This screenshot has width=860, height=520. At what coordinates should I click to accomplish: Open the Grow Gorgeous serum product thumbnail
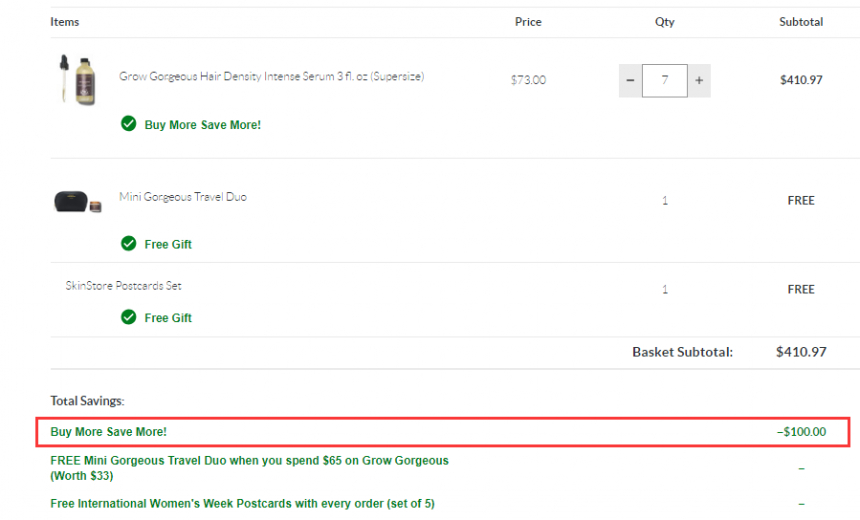pyautogui.click(x=77, y=80)
